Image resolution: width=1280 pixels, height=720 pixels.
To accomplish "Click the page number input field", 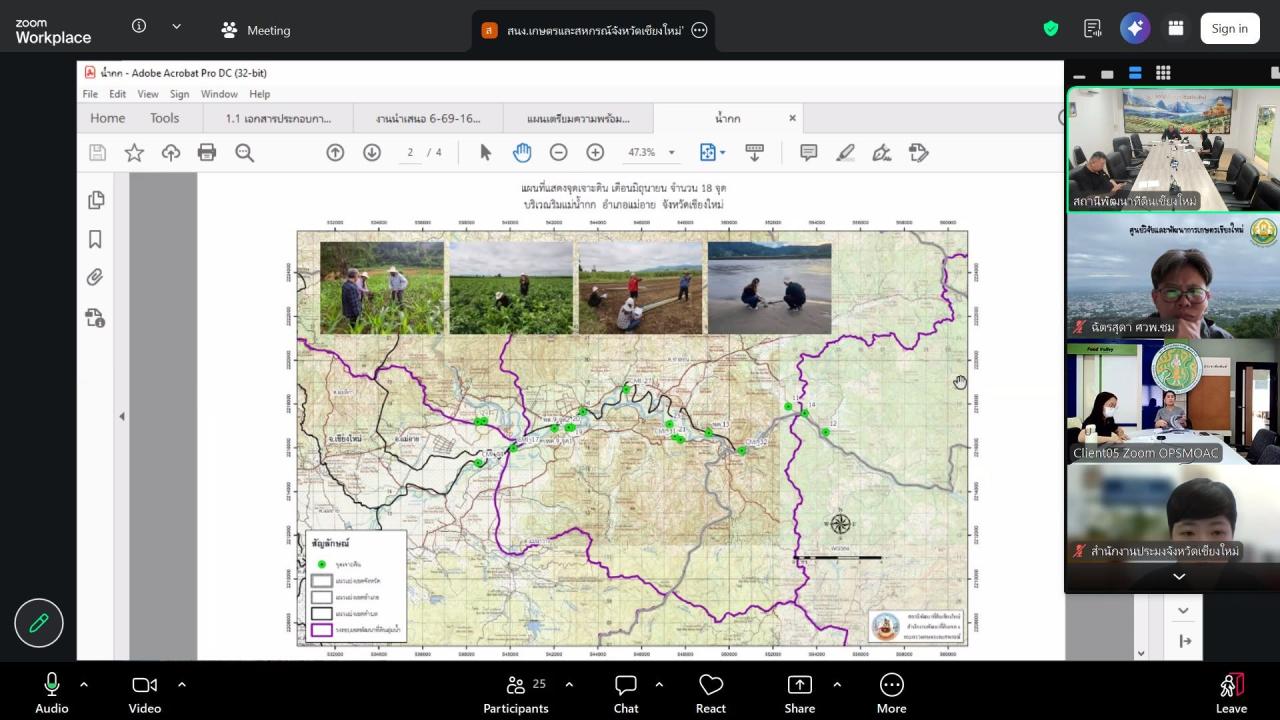I will click(x=410, y=153).
